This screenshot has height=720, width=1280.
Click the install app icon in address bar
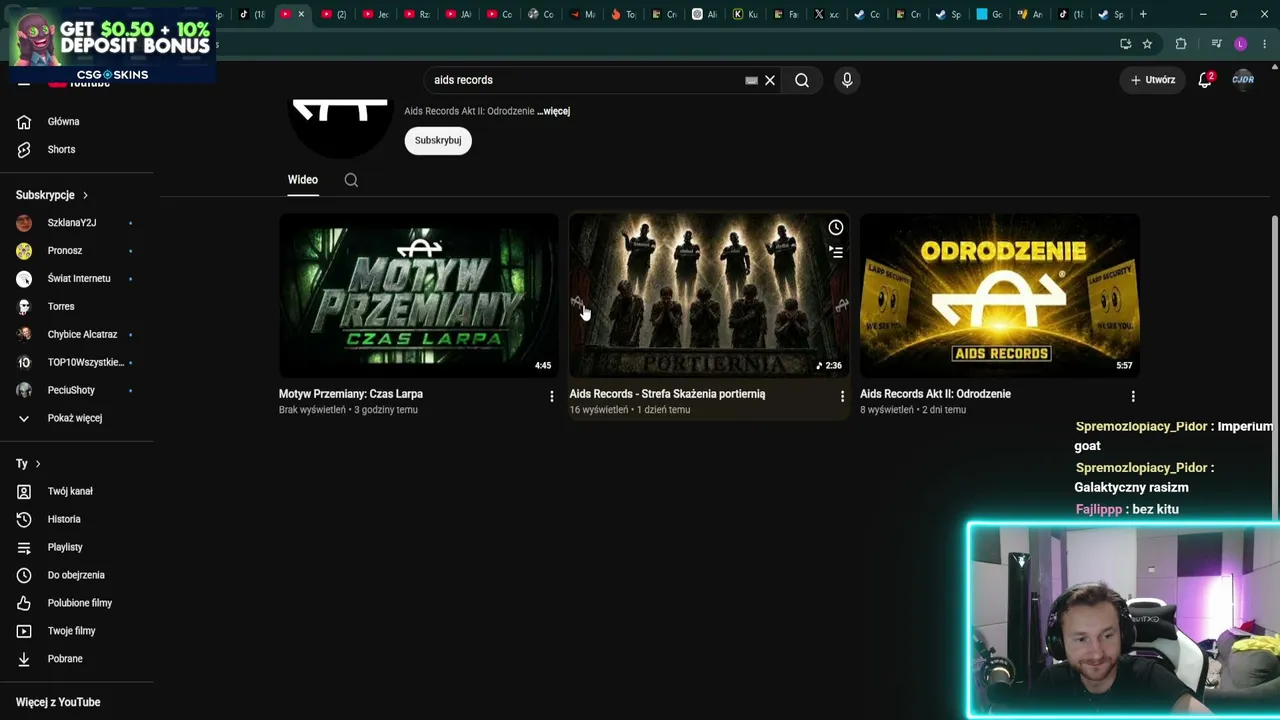pos(1126,44)
